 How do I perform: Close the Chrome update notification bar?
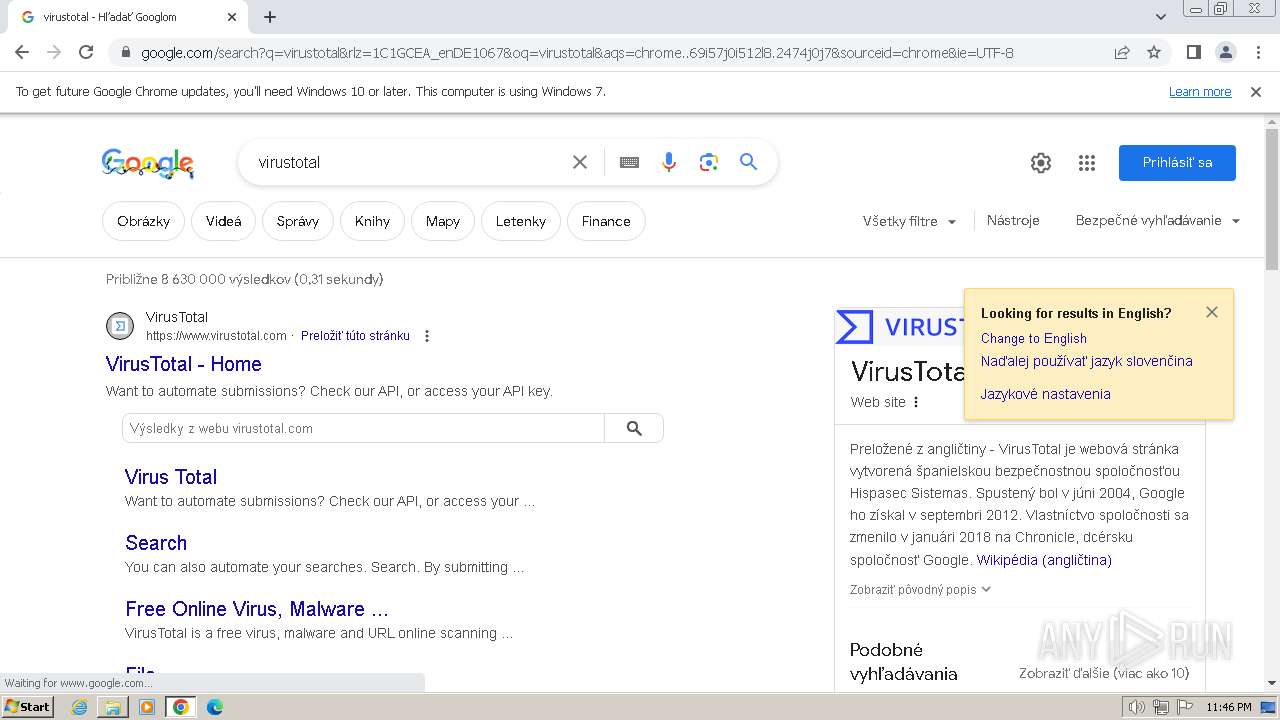coord(1256,92)
